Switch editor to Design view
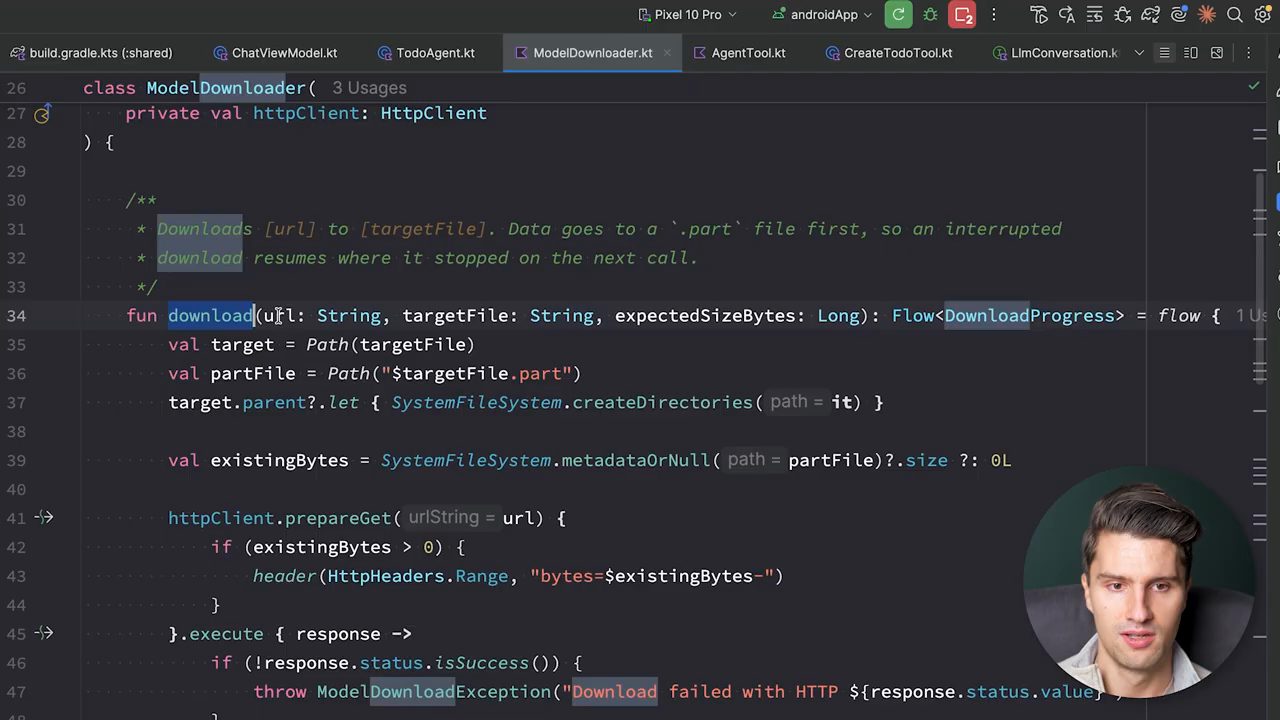Viewport: 1280px width, 720px height. click(1217, 53)
